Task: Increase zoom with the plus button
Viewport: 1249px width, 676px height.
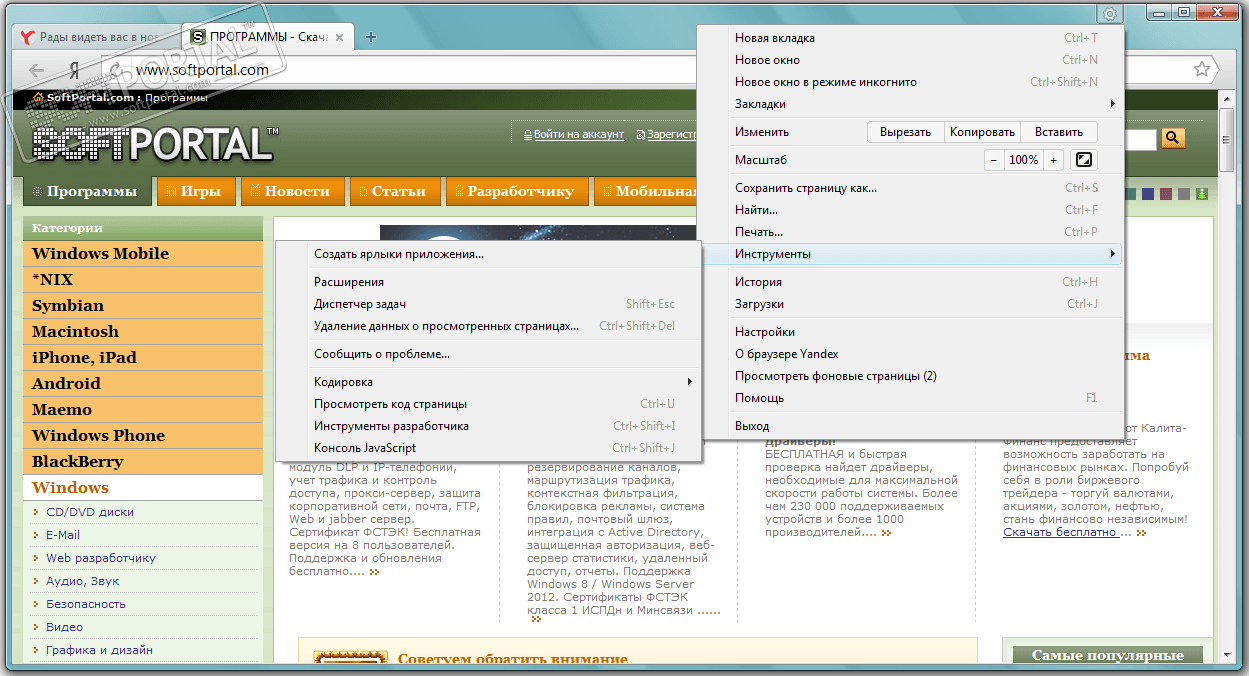Action: click(1053, 160)
